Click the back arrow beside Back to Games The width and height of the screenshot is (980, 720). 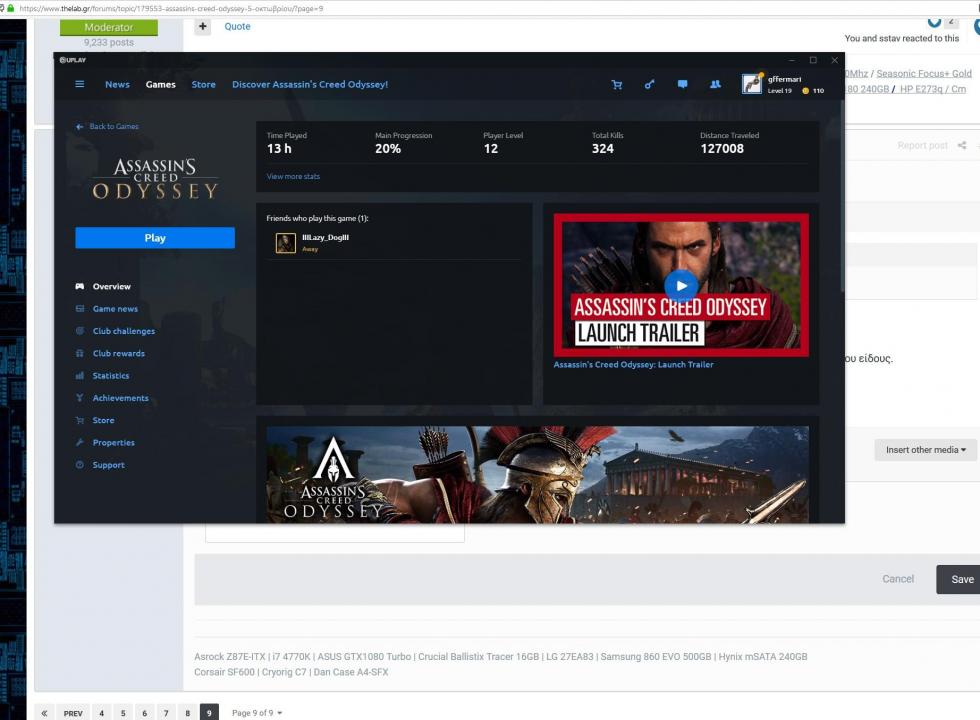point(79,126)
